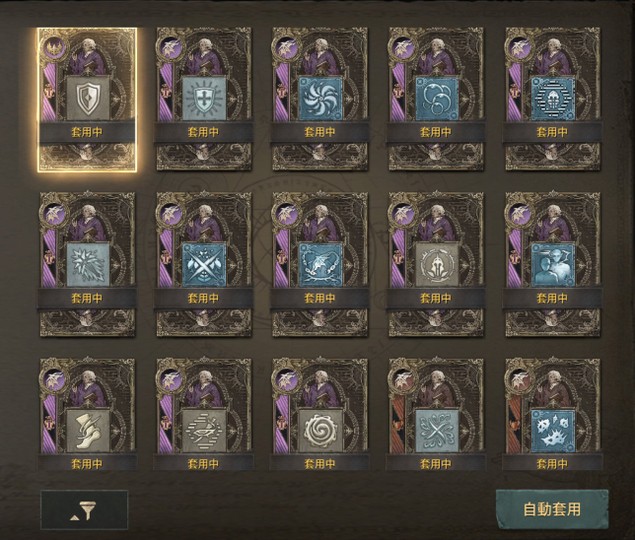Open the filter sort button
Viewport: 635px width, 540px height.
pyautogui.click(x=84, y=510)
